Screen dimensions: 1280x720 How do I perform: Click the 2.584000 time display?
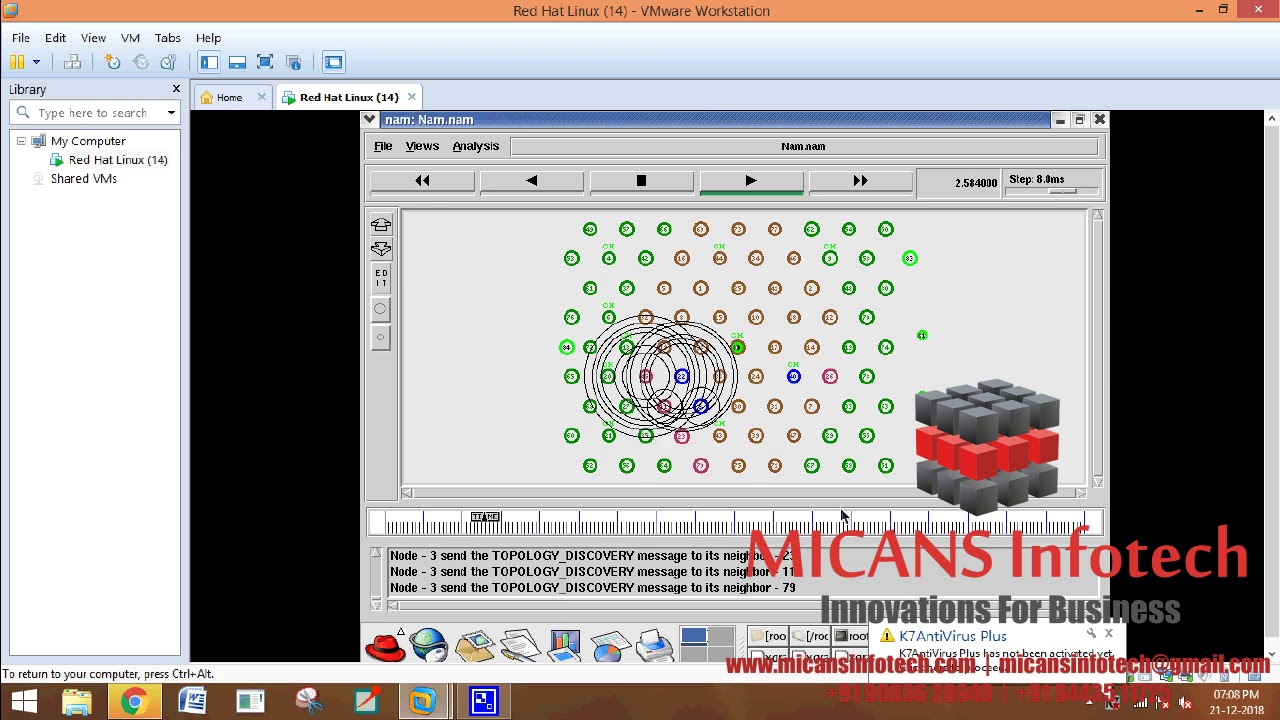point(975,183)
